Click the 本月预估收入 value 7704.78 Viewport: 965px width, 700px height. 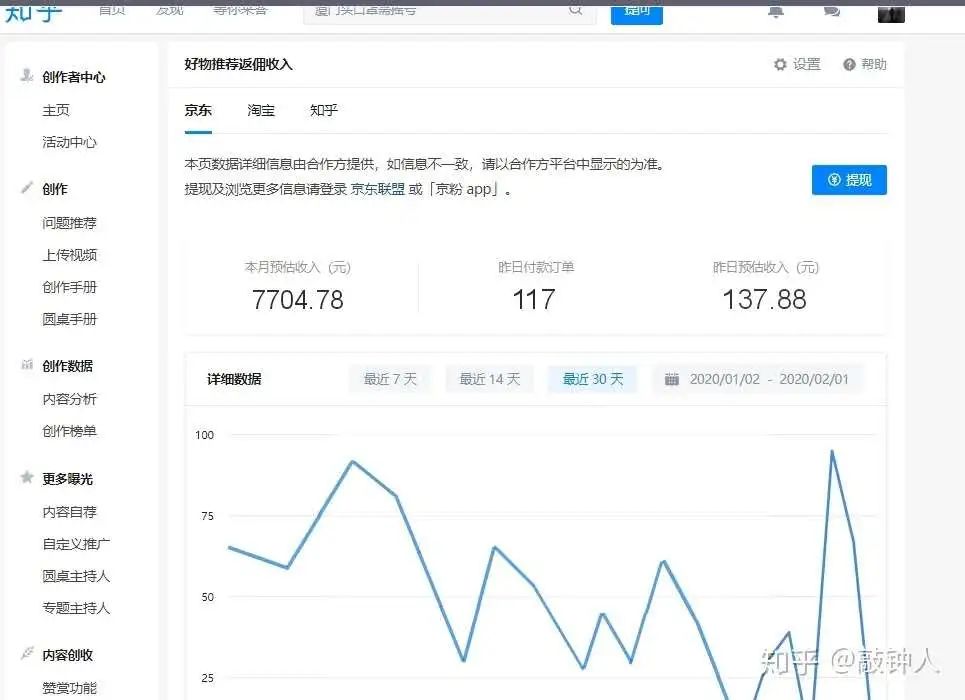pos(298,300)
